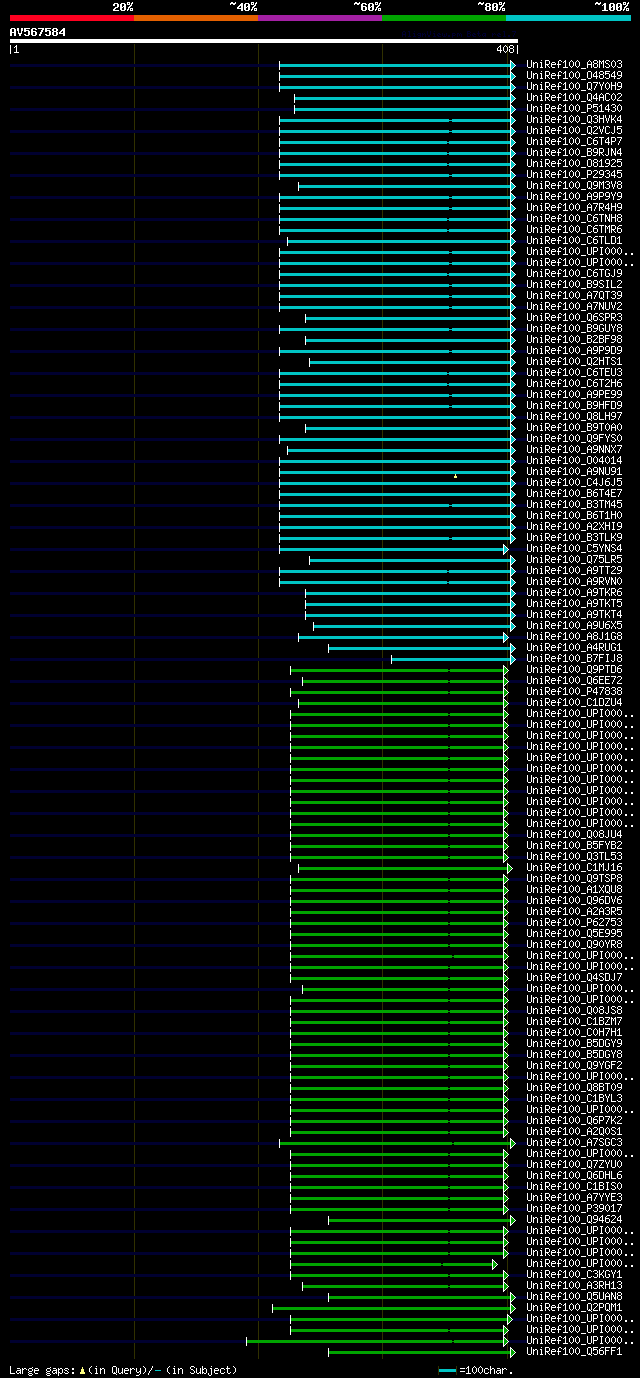This screenshot has width=640, height=1378.
Task: Click the UniRef100_Q2HTS1 entry
Action: (574, 361)
